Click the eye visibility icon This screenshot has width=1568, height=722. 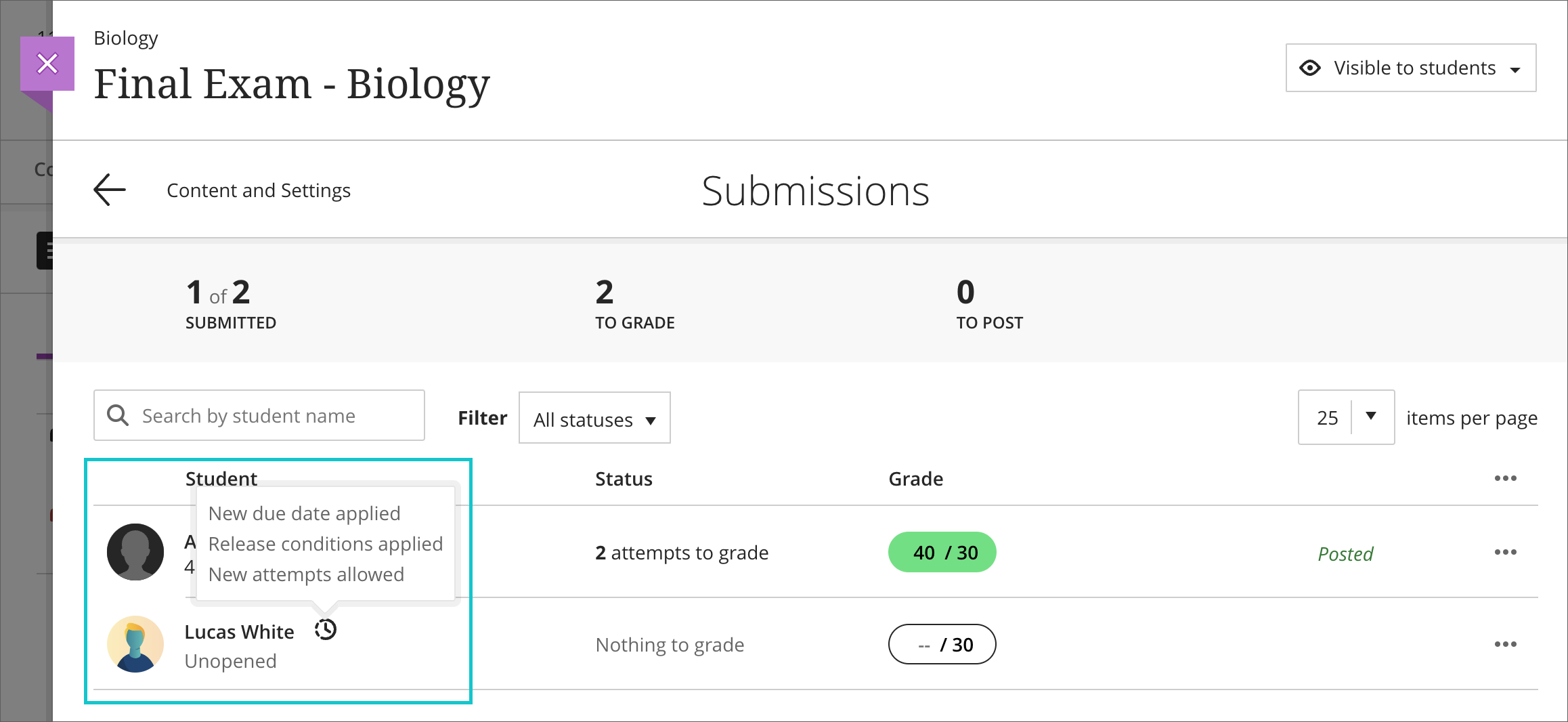pos(1310,68)
